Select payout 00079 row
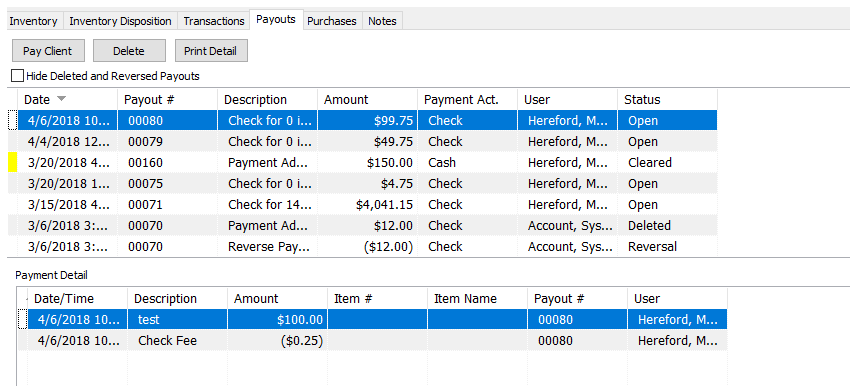Viewport: 850px width, 386px height. pyautogui.click(x=368, y=141)
